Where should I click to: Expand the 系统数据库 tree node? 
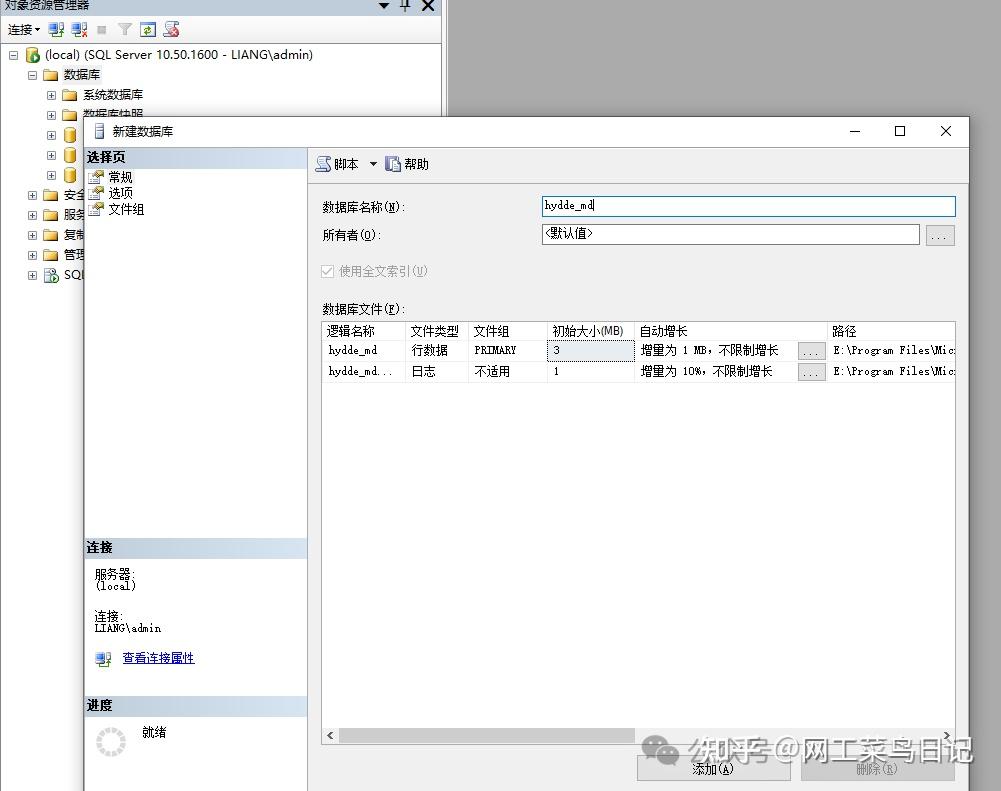click(x=51, y=94)
